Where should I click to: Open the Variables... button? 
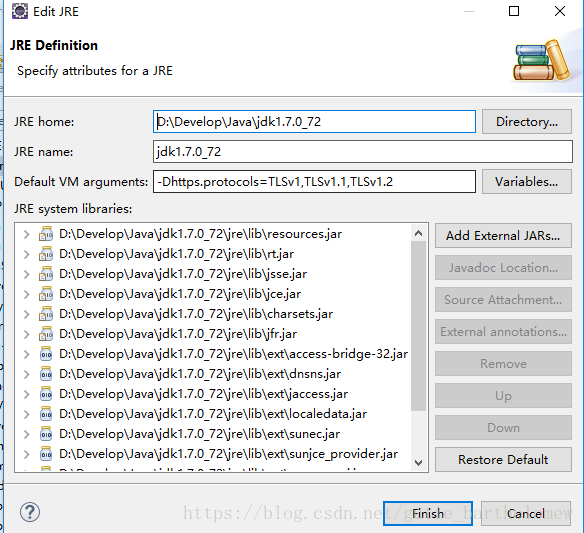point(527,182)
